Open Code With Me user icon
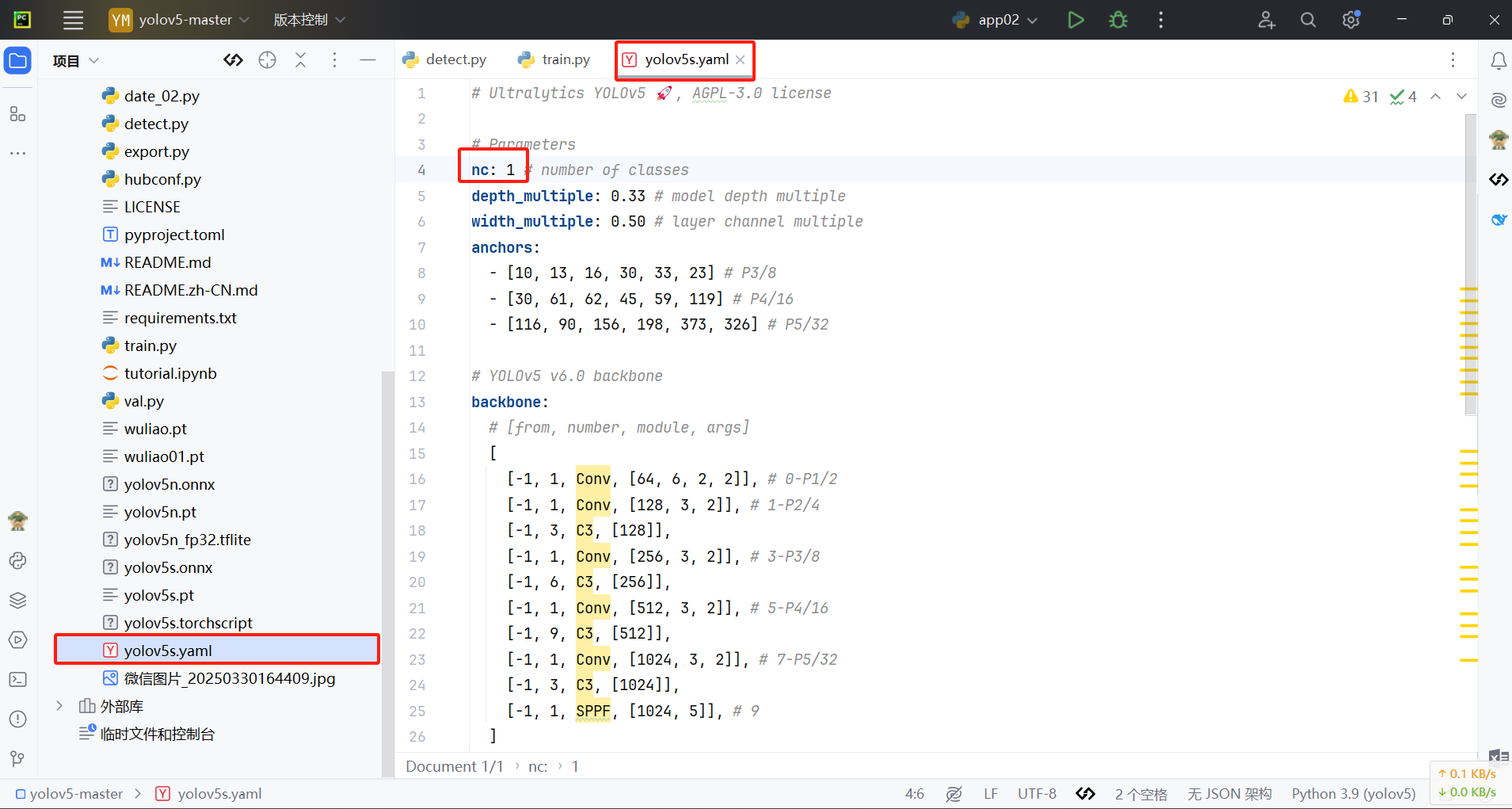The width and height of the screenshot is (1512, 809). (1266, 20)
